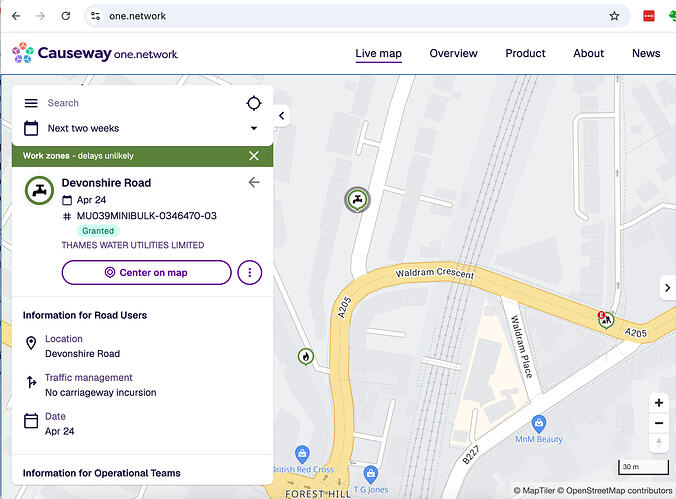Select the gas works flame marker
Image resolution: width=676 pixels, height=499 pixels.
click(306, 357)
